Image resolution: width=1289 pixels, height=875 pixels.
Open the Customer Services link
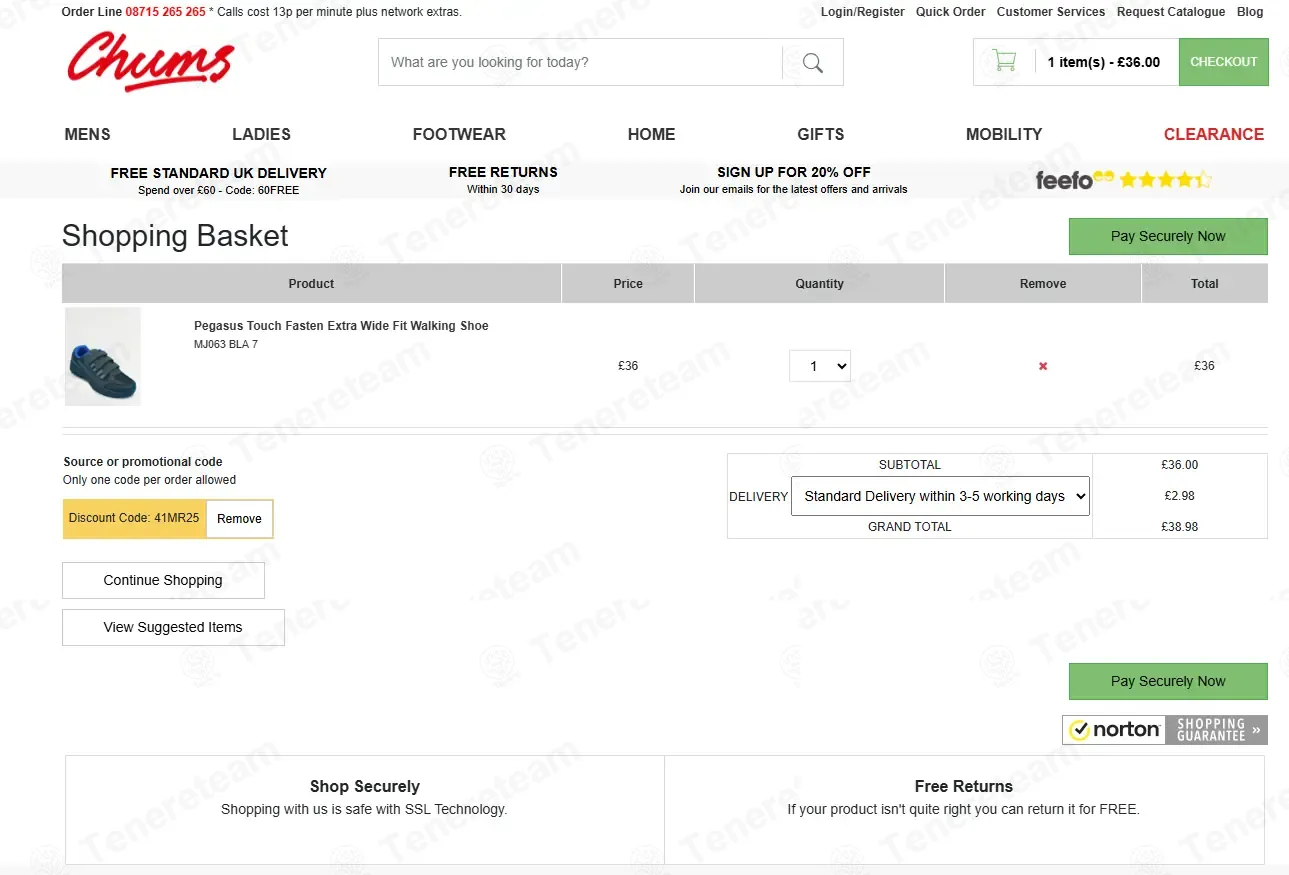click(x=1051, y=12)
